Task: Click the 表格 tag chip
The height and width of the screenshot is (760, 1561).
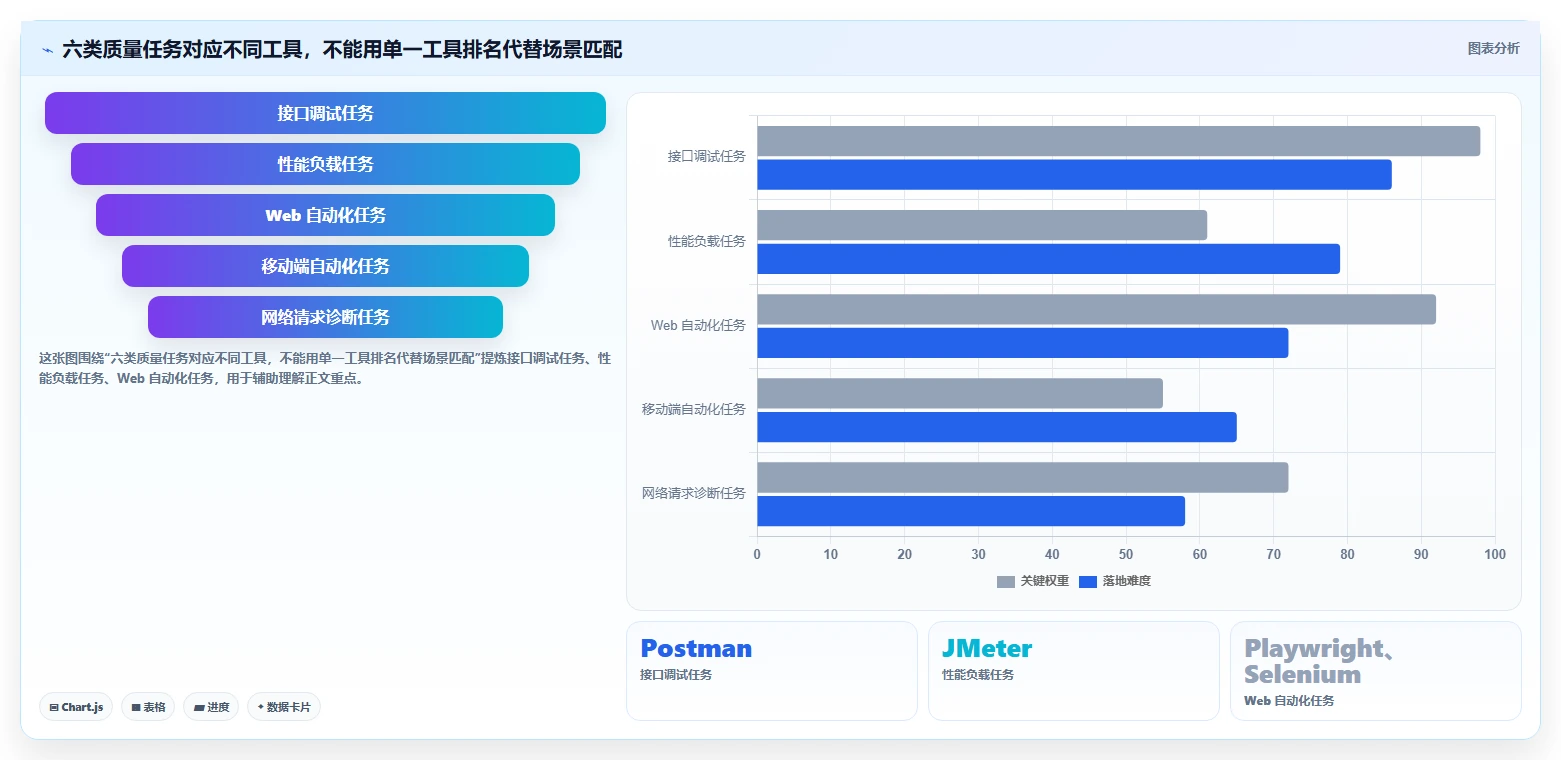Action: [x=148, y=707]
